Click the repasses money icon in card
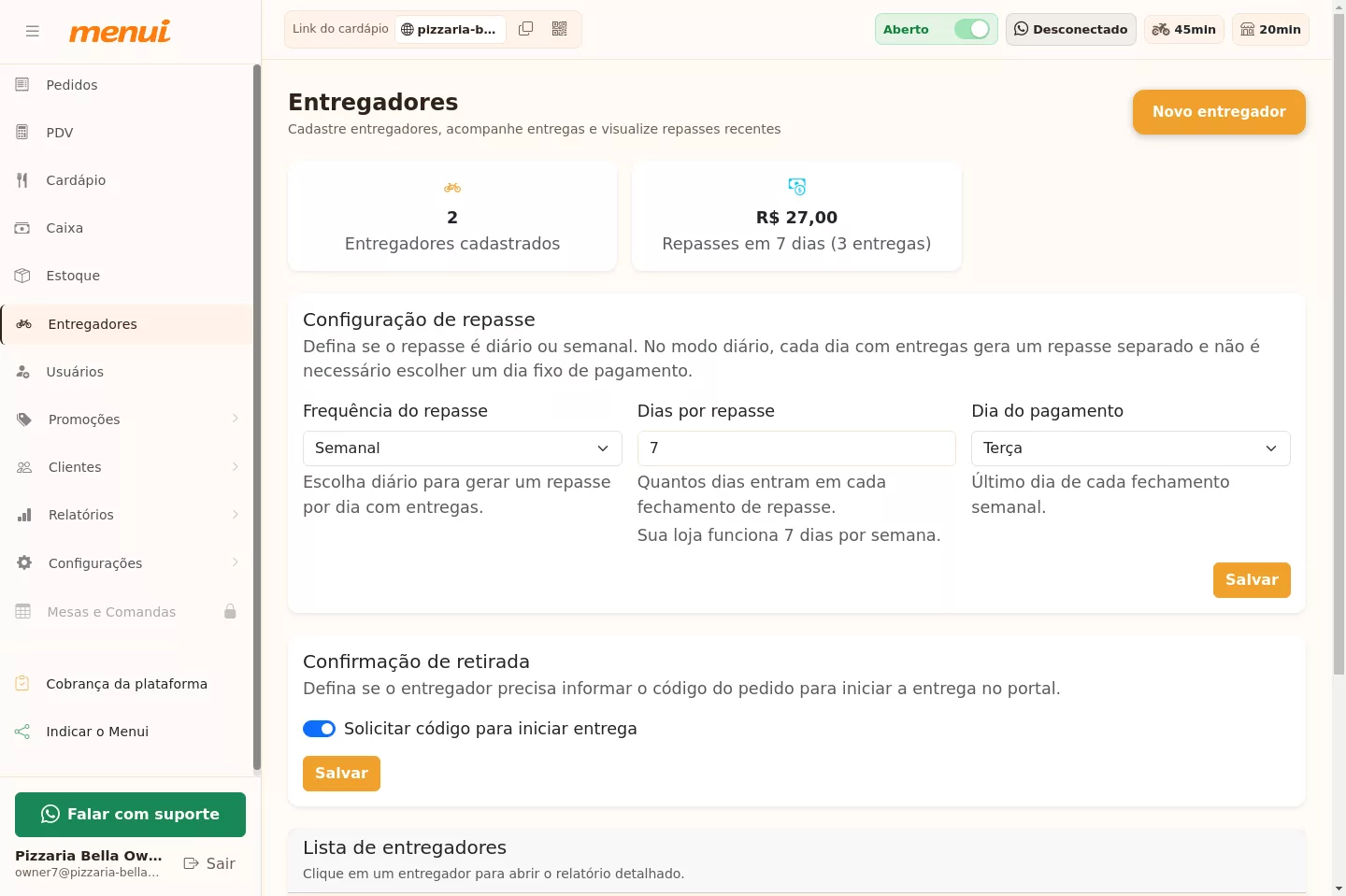Image resolution: width=1346 pixels, height=896 pixels. point(797,187)
